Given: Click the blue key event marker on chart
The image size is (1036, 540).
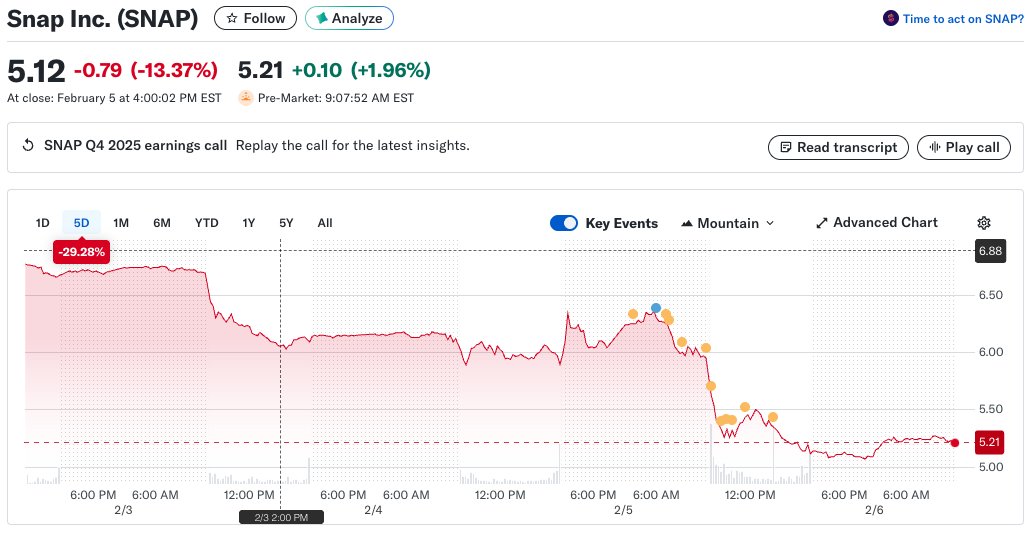Looking at the screenshot, I should [x=655, y=308].
